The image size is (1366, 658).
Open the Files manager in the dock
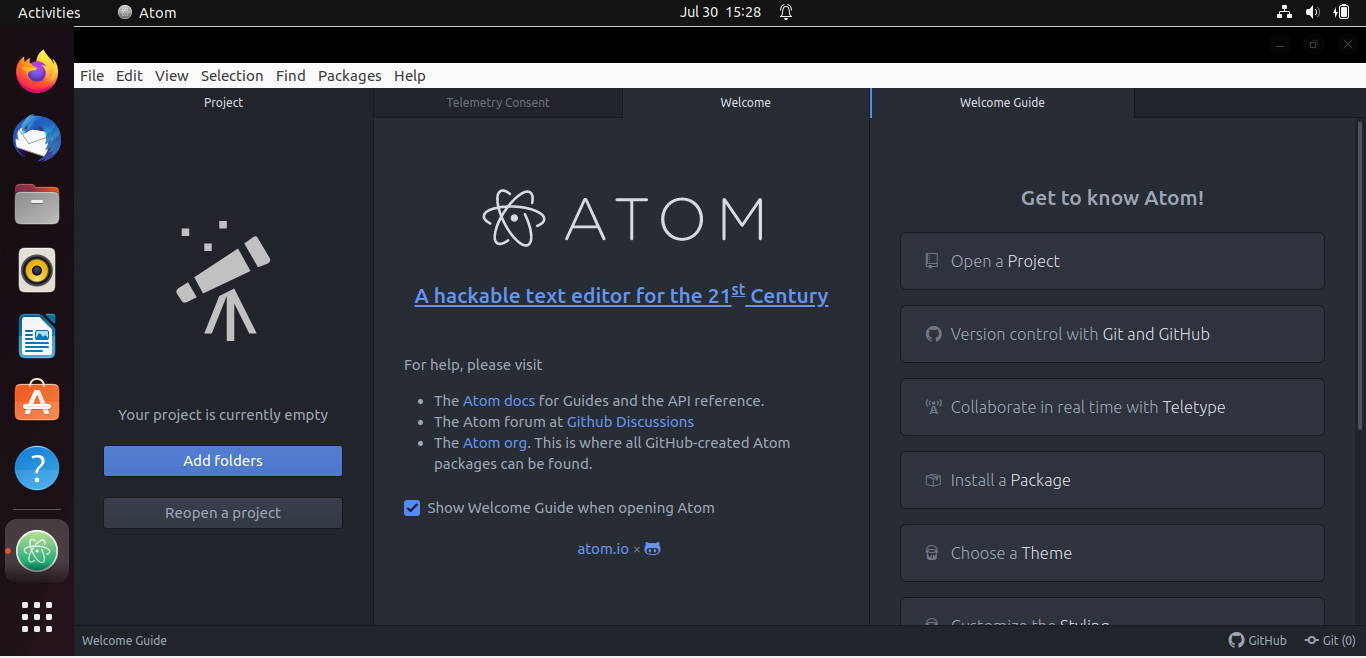[x=37, y=204]
